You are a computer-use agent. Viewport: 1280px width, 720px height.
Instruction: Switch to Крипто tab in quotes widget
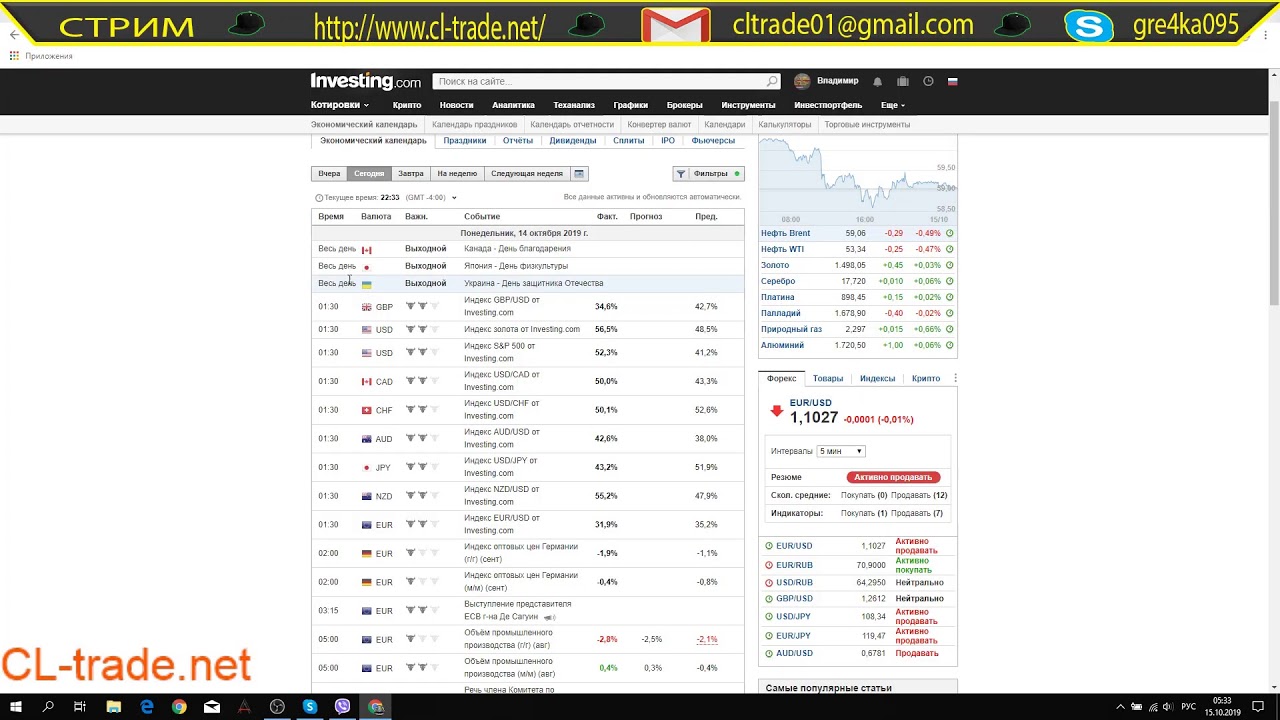tap(926, 378)
